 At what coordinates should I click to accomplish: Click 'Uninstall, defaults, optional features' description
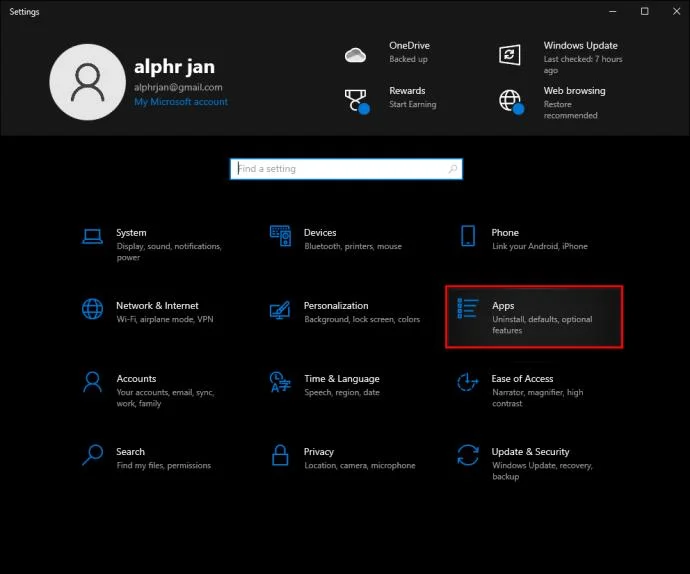(x=542, y=325)
